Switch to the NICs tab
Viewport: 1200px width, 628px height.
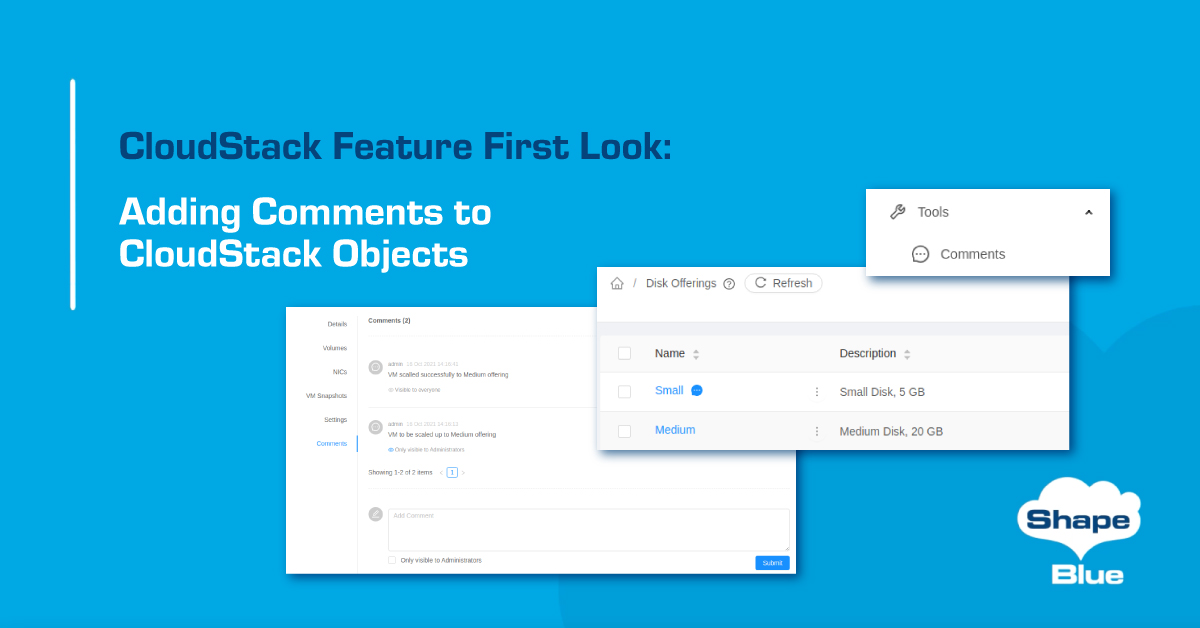(340, 372)
